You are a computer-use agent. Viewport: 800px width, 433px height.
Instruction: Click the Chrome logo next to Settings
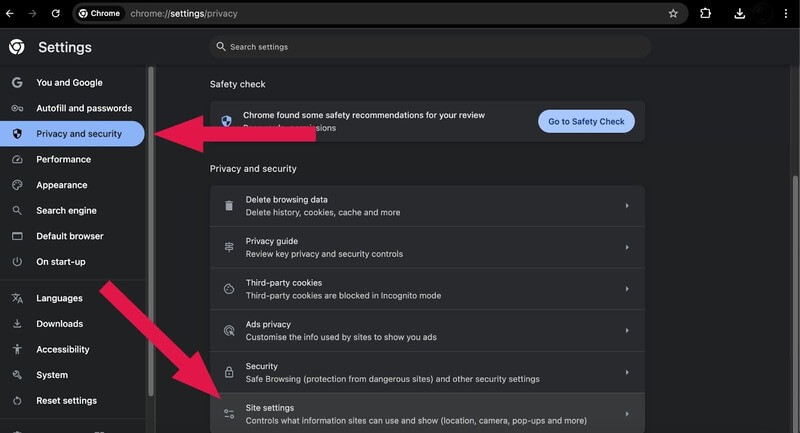16,47
